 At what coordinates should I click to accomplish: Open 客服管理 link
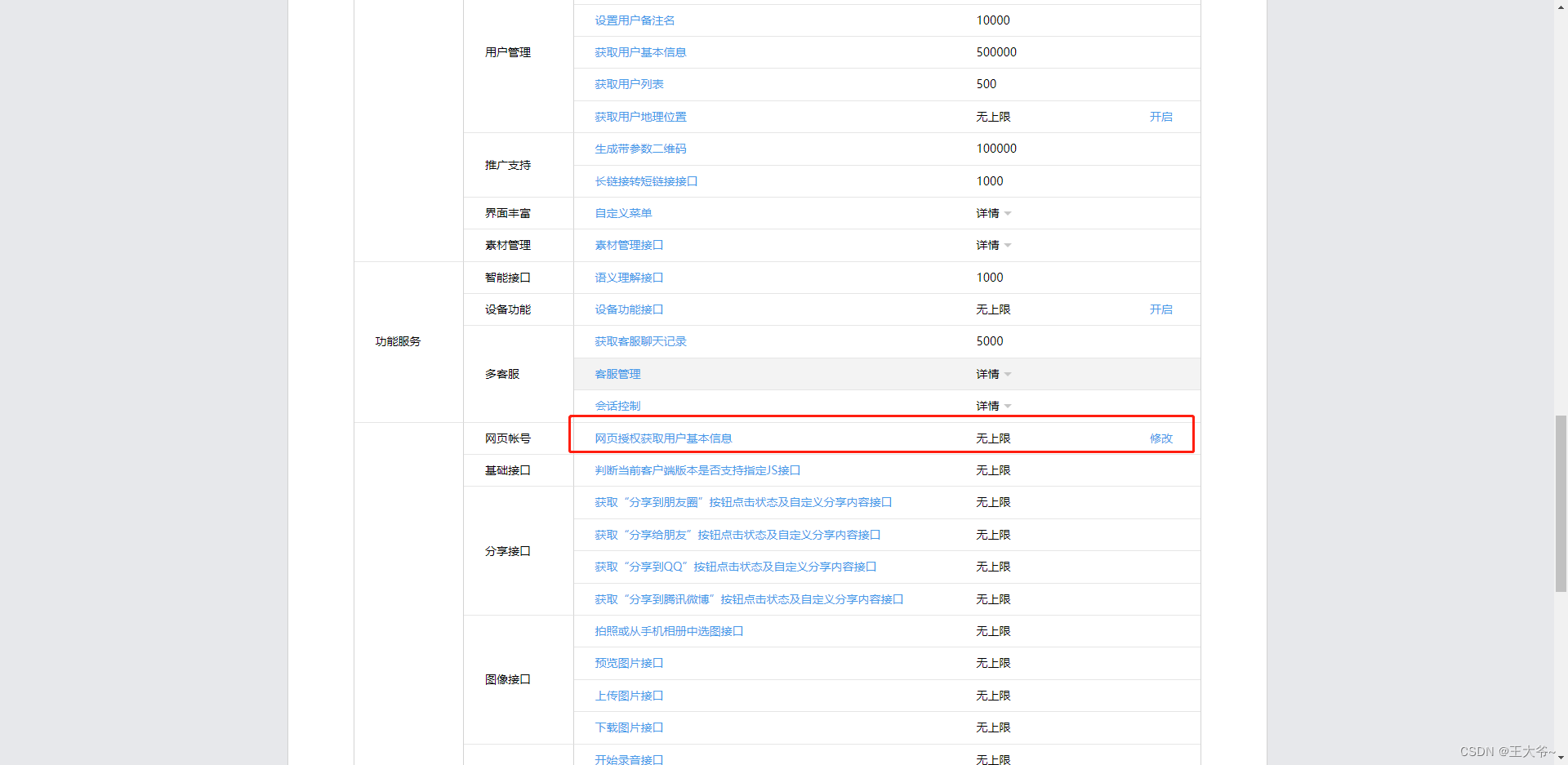point(617,374)
